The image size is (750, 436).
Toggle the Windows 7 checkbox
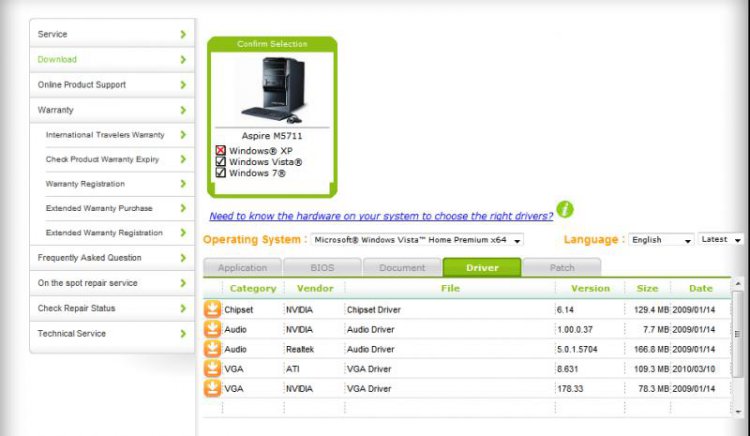pos(221,173)
